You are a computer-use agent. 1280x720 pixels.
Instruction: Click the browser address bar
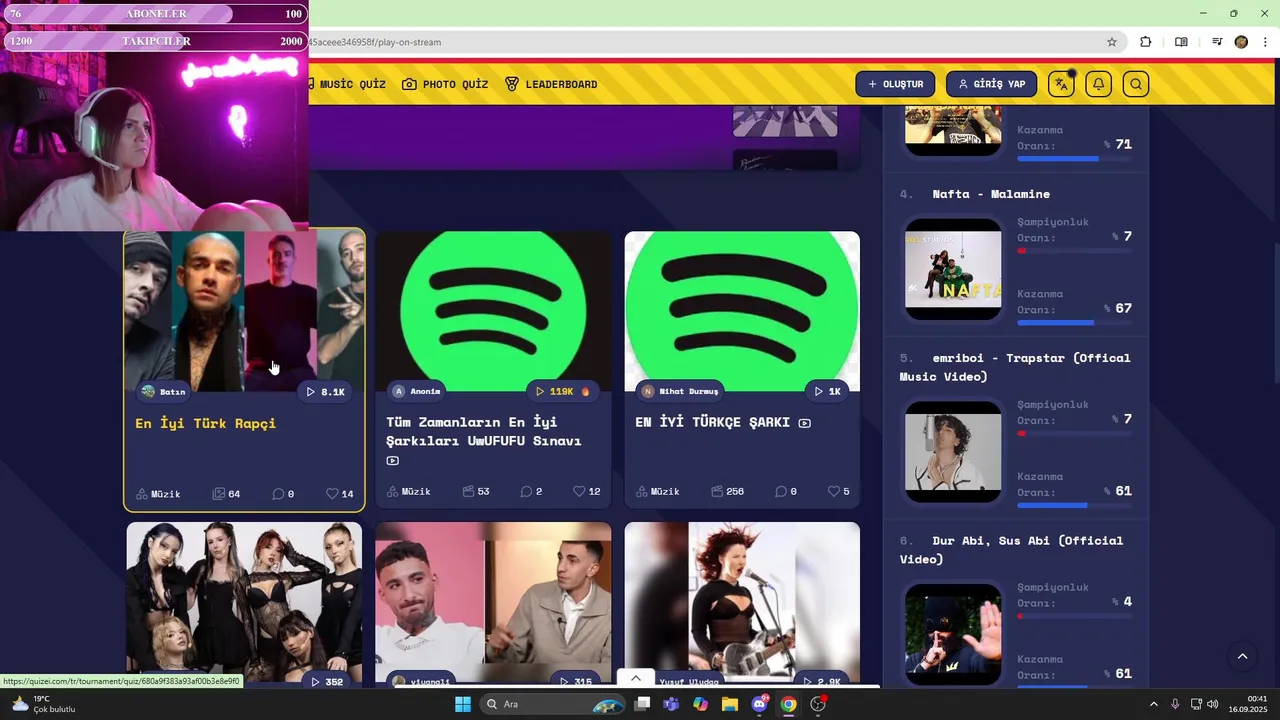[700, 42]
